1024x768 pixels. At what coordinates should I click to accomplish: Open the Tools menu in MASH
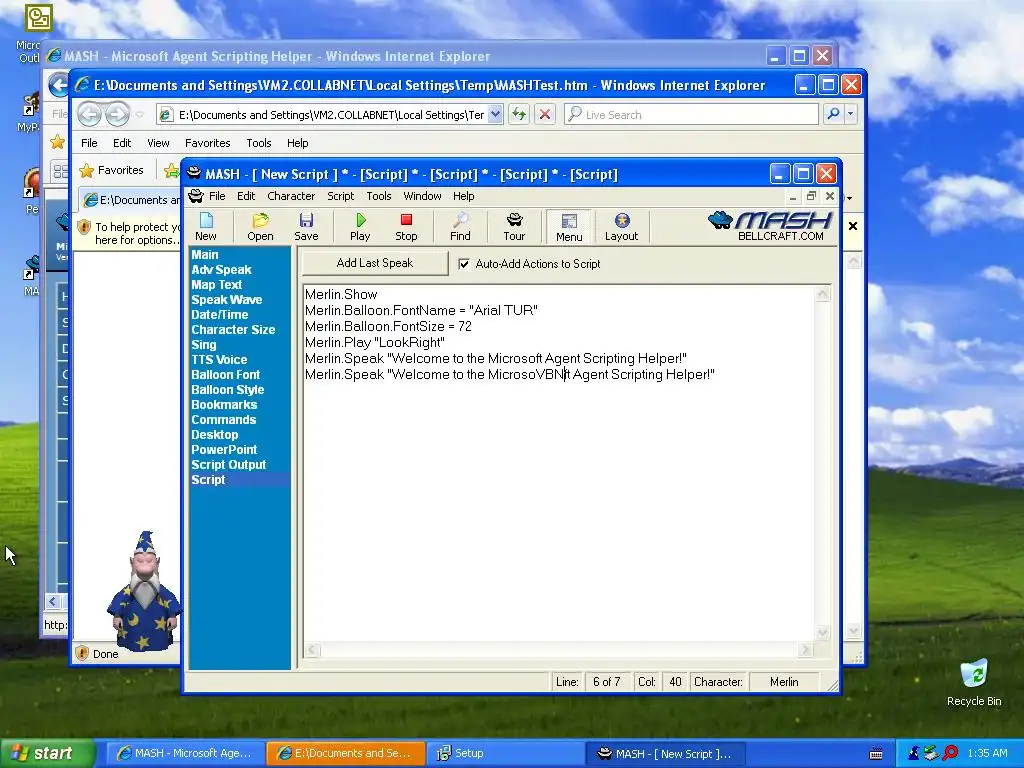click(379, 196)
